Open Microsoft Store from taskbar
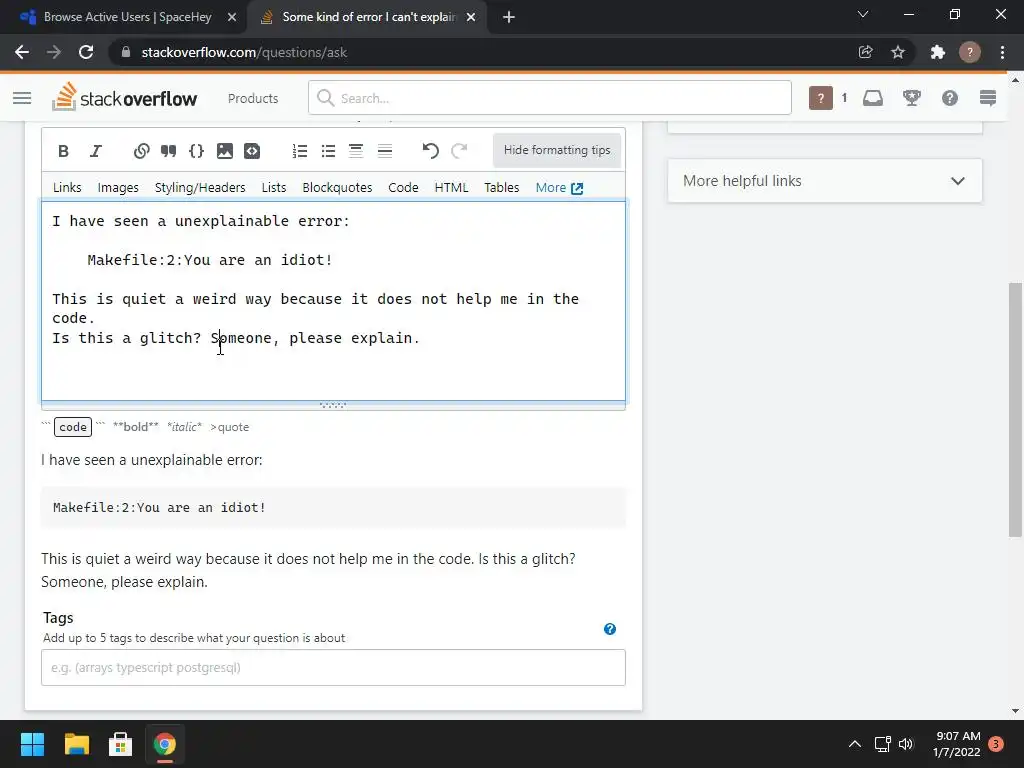The height and width of the screenshot is (768, 1024). (x=120, y=744)
